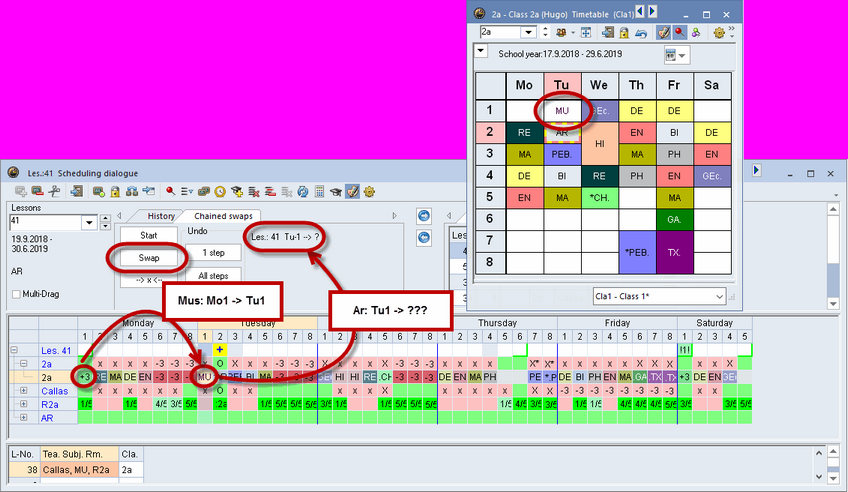Viewport: 848px width, 492px height.
Task: Open the Cla1 - Class 1* dropdown
Action: pyautogui.click(x=718, y=297)
